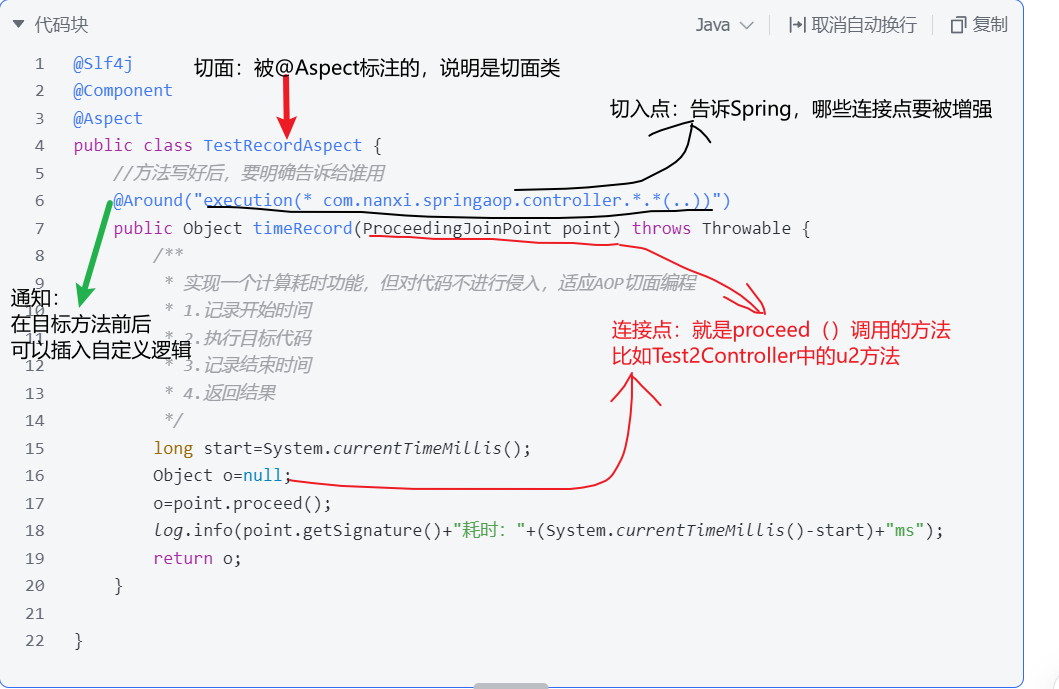Open the Java language dropdown
This screenshot has height=689, width=1059.
coord(724,25)
